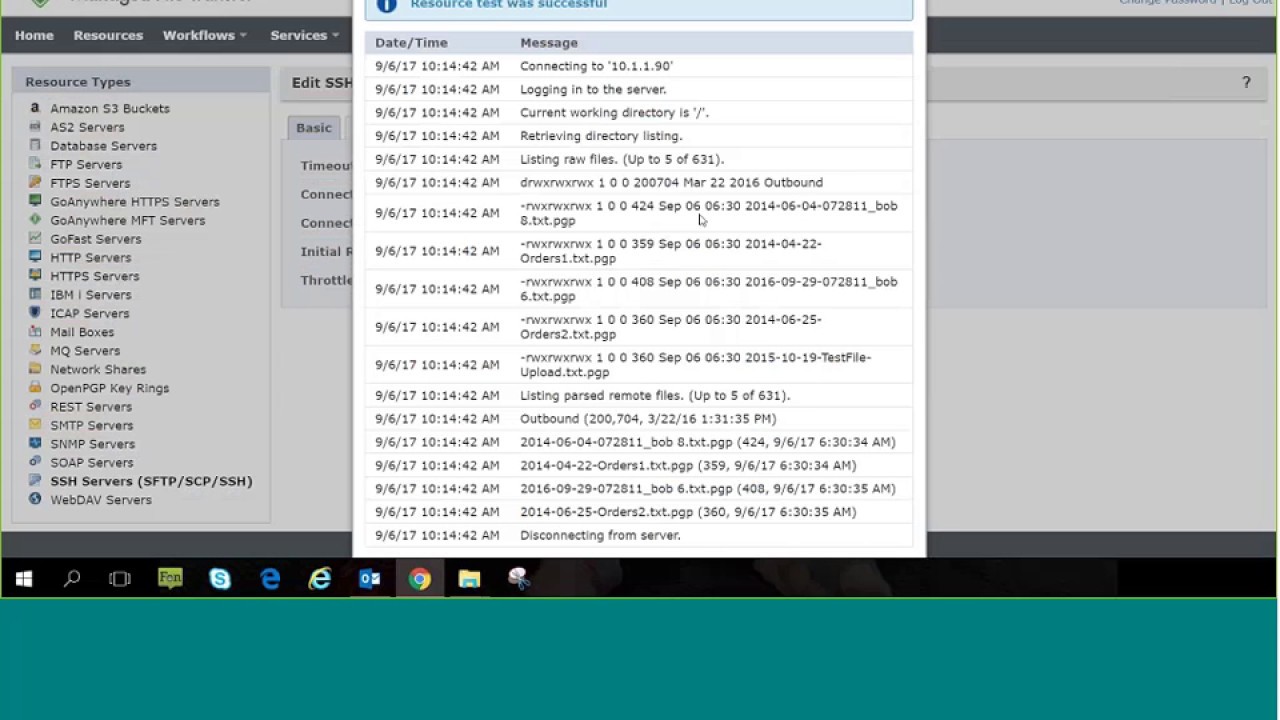Open AS2 Servers resource type
The image size is (1280, 720).
87,127
